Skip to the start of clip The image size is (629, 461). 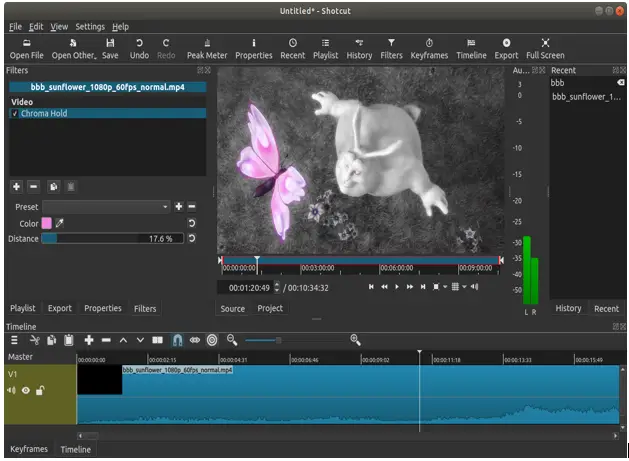(371, 286)
